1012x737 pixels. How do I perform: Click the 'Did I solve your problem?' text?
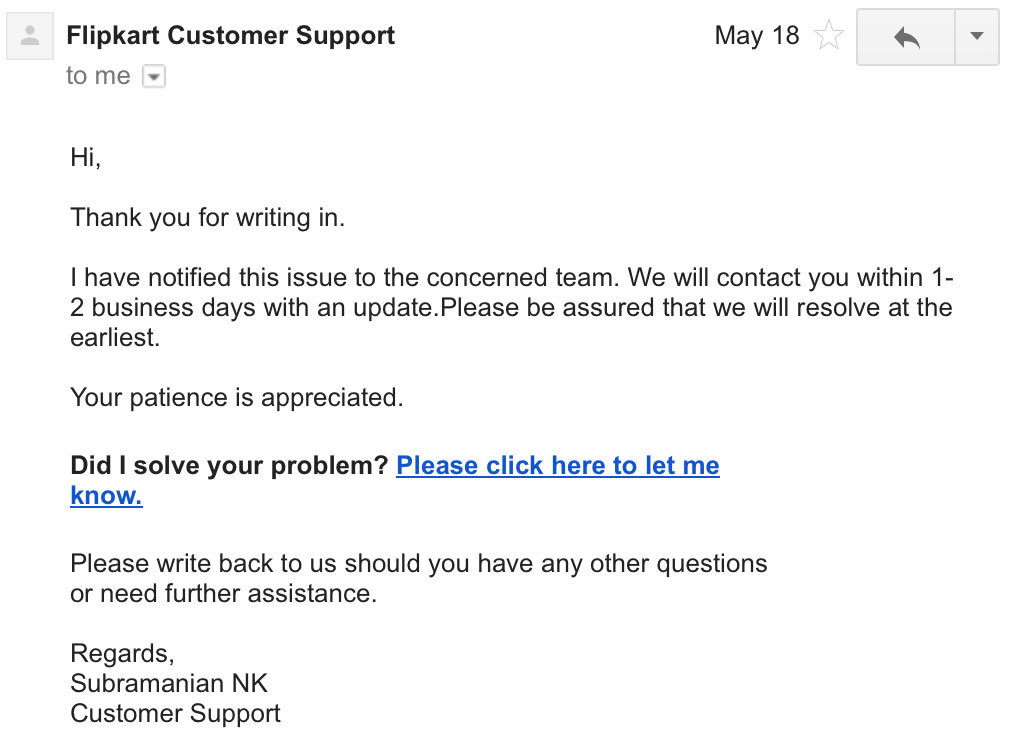[229, 465]
